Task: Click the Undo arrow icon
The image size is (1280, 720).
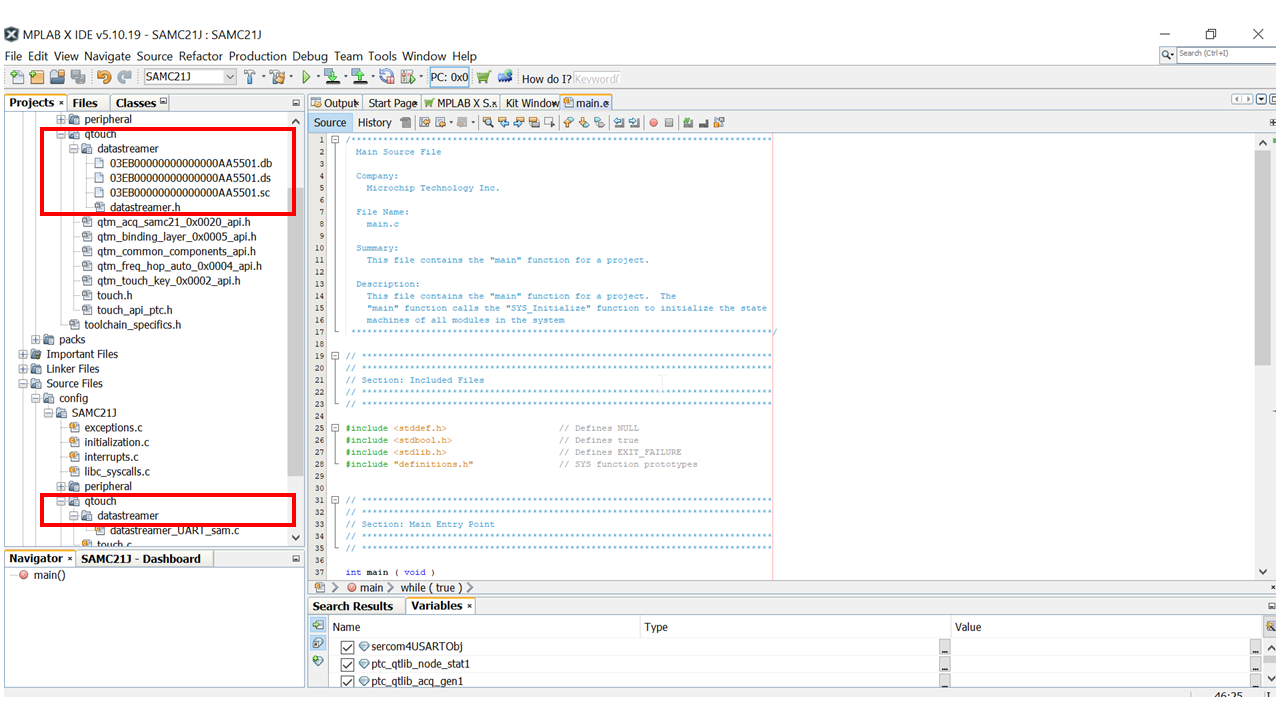Action: click(x=104, y=77)
